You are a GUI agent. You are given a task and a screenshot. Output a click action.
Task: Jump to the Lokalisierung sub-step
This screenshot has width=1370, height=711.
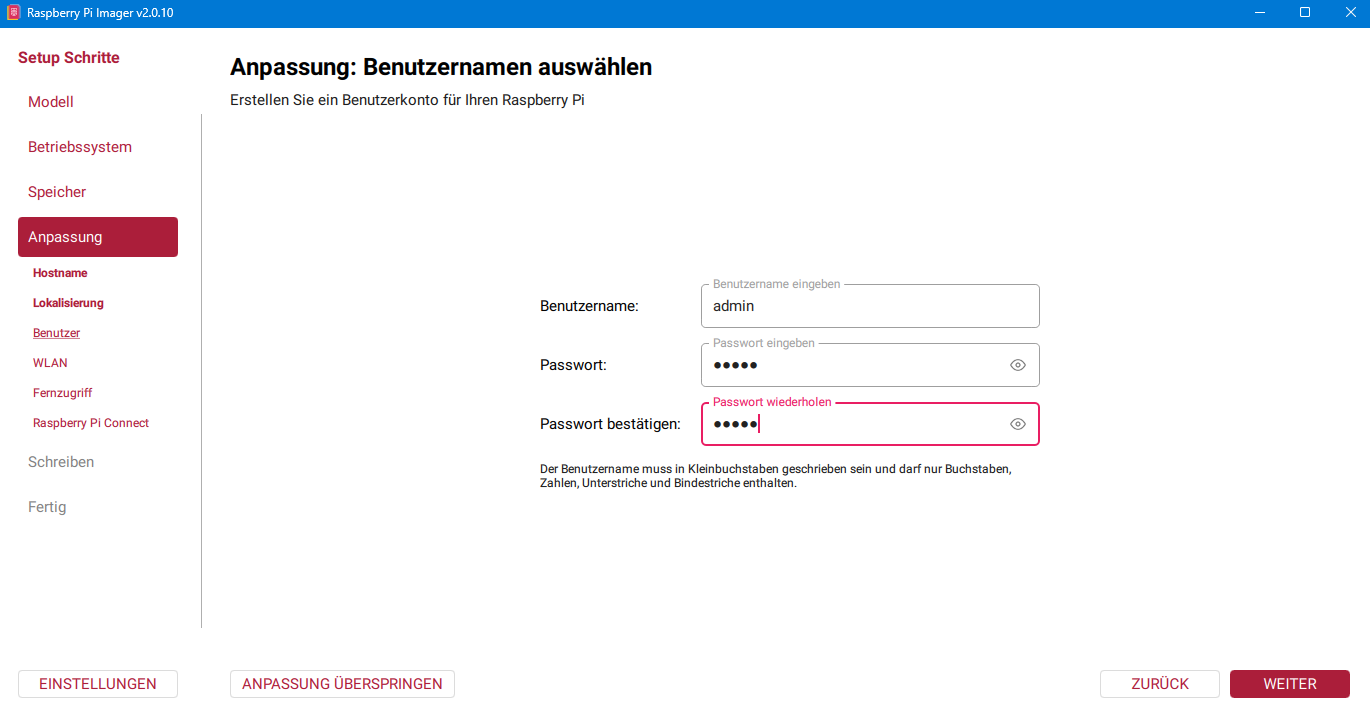(x=68, y=303)
